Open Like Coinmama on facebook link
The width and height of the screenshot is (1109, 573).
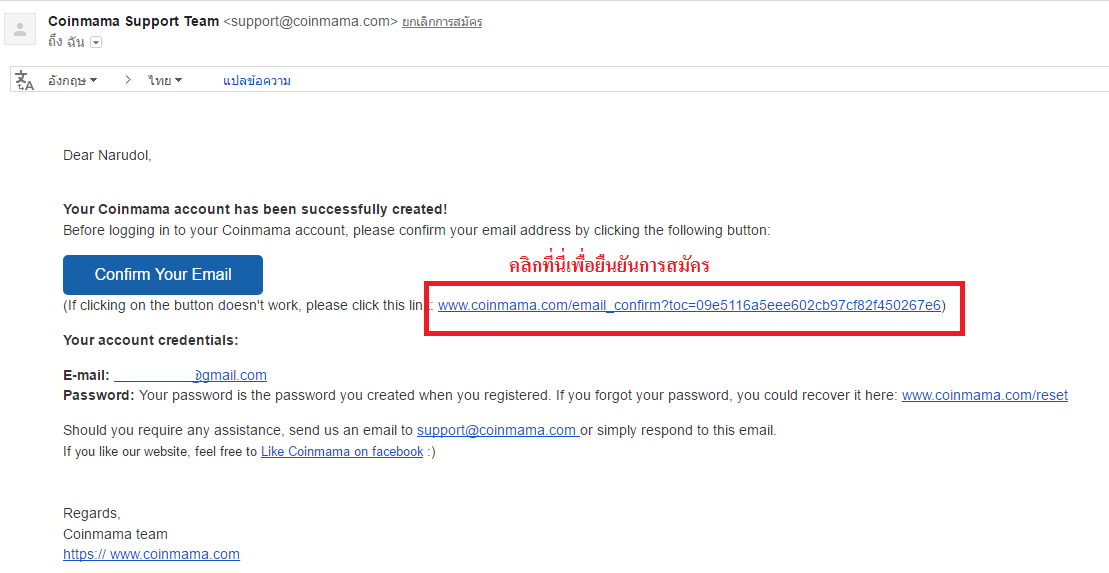[x=342, y=451]
